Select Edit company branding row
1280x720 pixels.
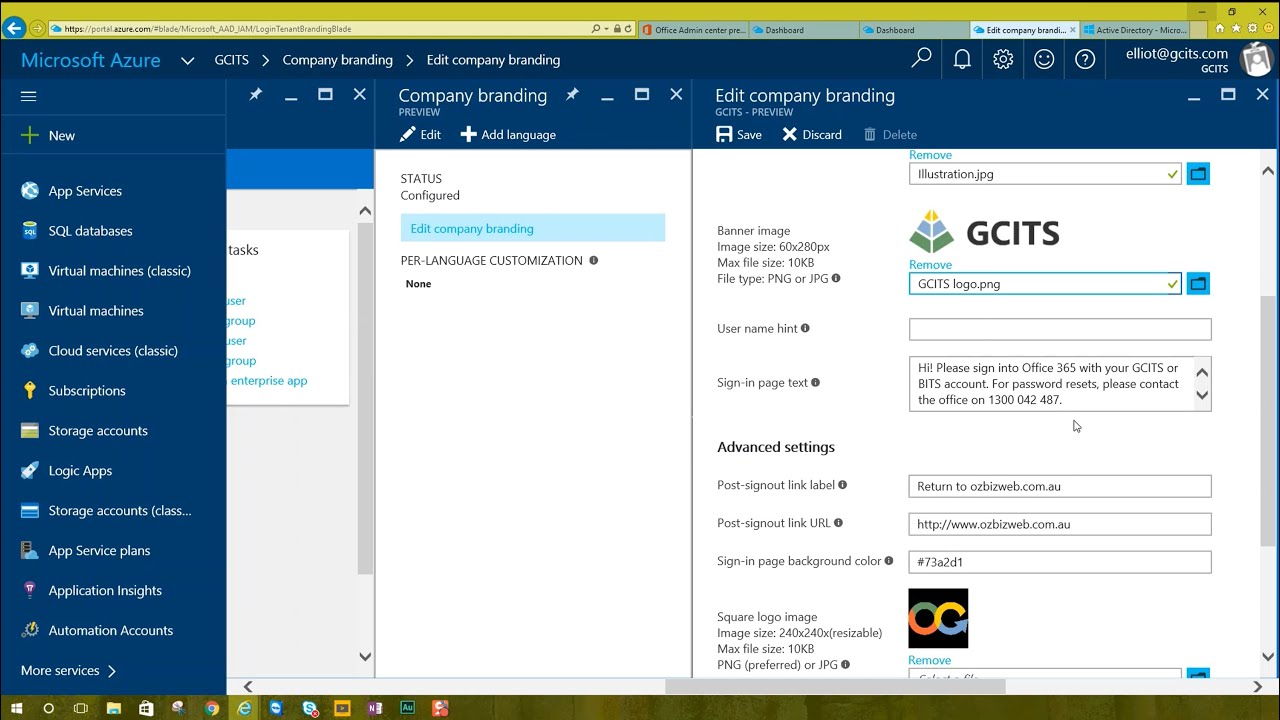coord(533,228)
